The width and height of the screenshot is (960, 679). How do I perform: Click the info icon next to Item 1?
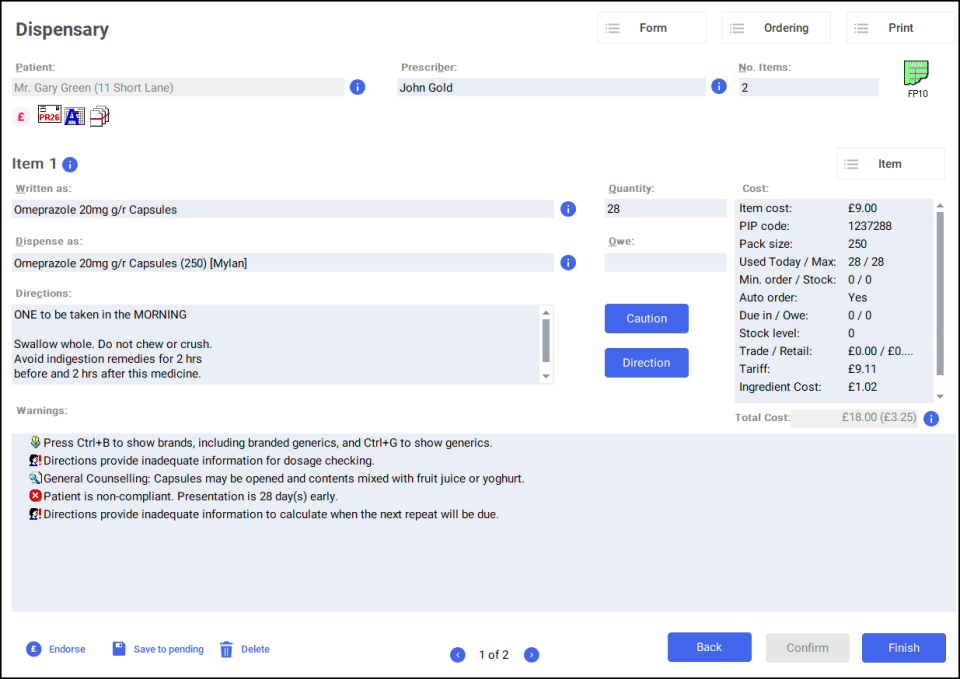tap(70, 164)
